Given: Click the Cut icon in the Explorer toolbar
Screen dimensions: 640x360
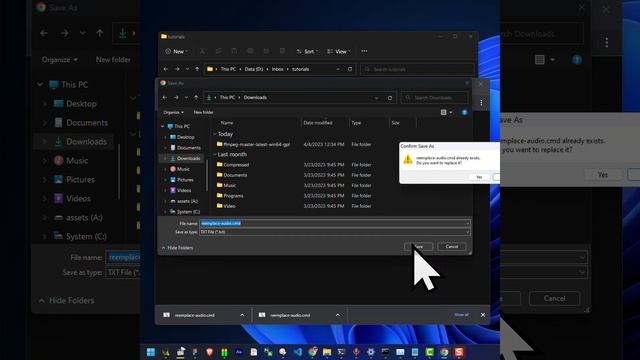Looking at the screenshot, I should [x=202, y=51].
